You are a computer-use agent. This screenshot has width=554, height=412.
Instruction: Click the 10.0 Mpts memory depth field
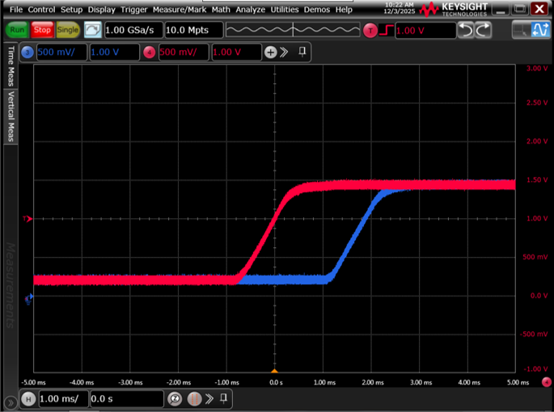coord(194,30)
